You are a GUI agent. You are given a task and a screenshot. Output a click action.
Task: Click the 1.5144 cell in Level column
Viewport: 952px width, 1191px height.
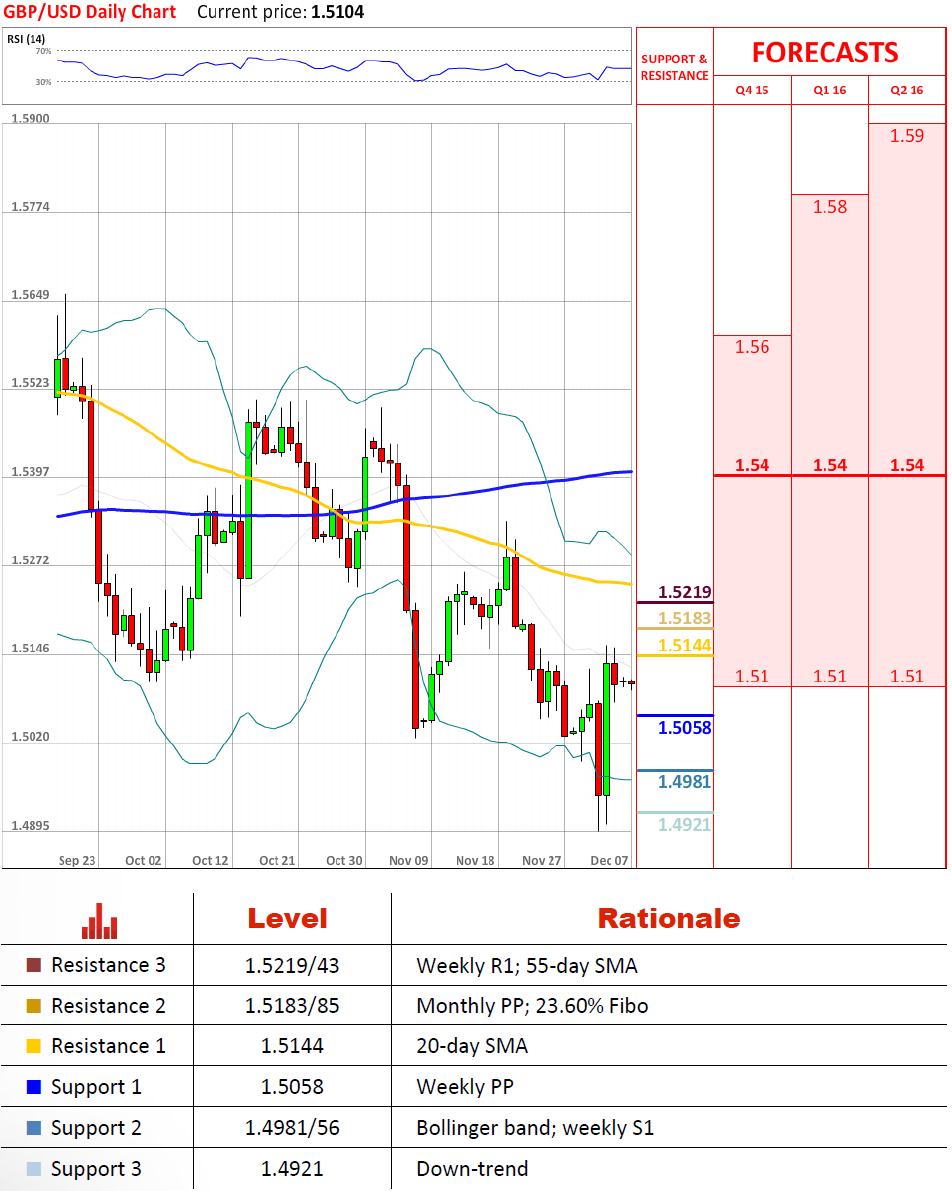[x=292, y=1046]
